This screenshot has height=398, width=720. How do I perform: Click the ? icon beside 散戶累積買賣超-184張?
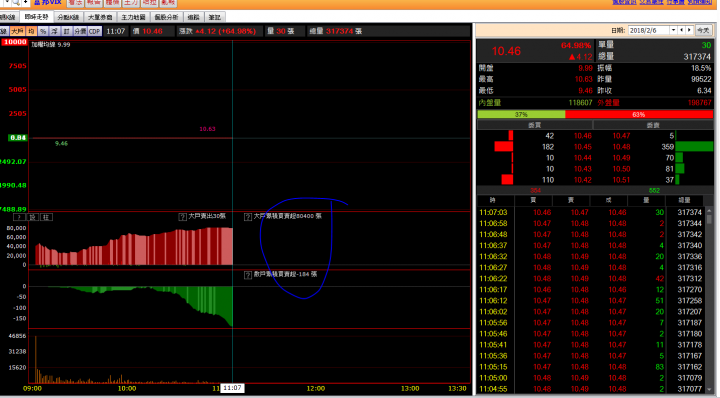pyautogui.click(x=248, y=275)
